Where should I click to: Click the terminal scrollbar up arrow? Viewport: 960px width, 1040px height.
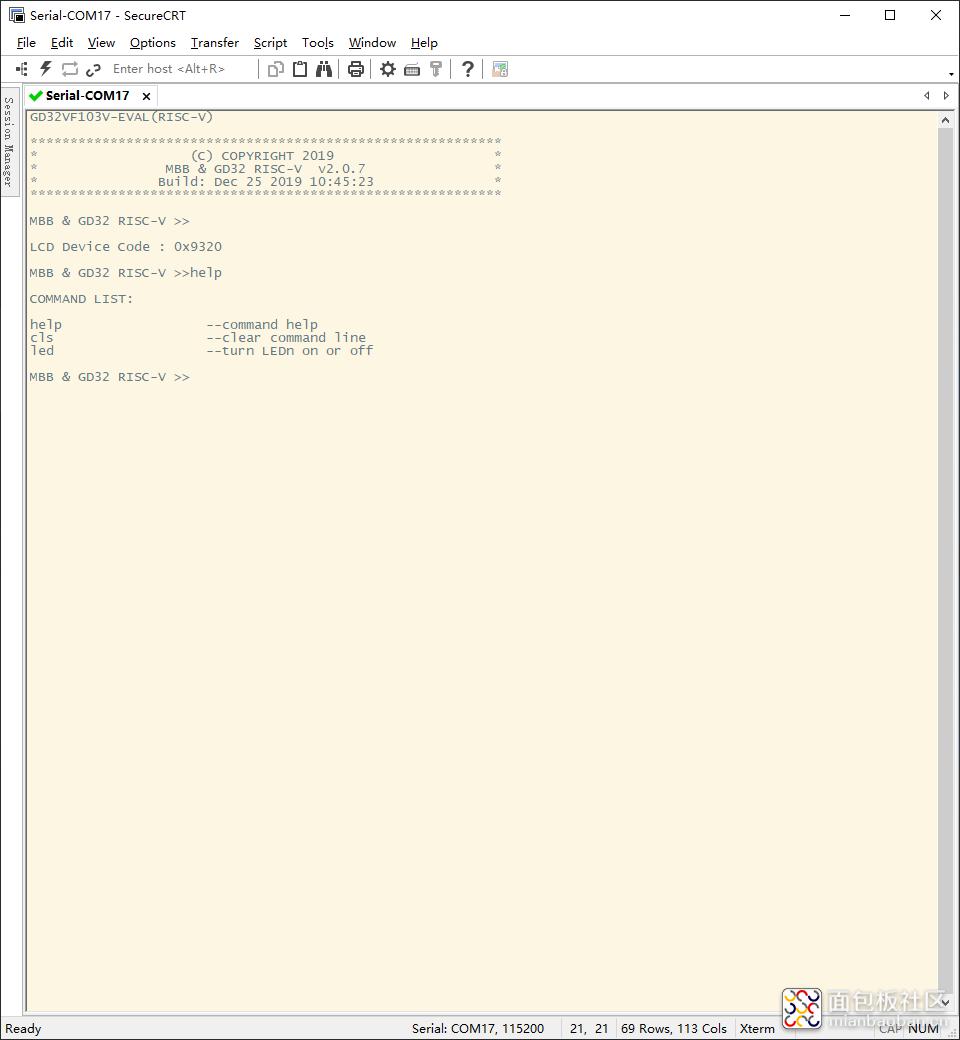(x=945, y=120)
